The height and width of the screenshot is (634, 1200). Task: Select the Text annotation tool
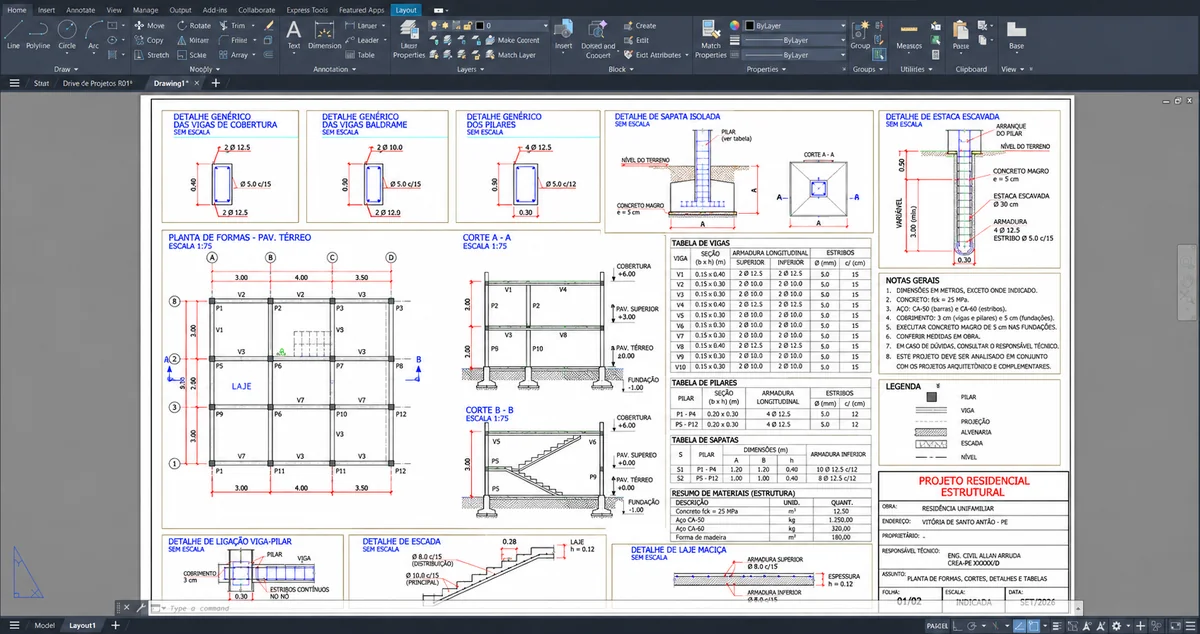294,34
